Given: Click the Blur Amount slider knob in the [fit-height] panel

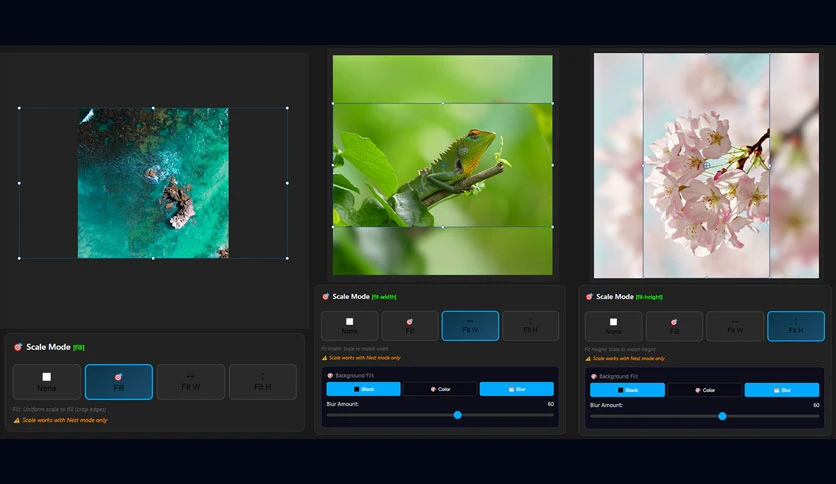Looking at the screenshot, I should (722, 416).
